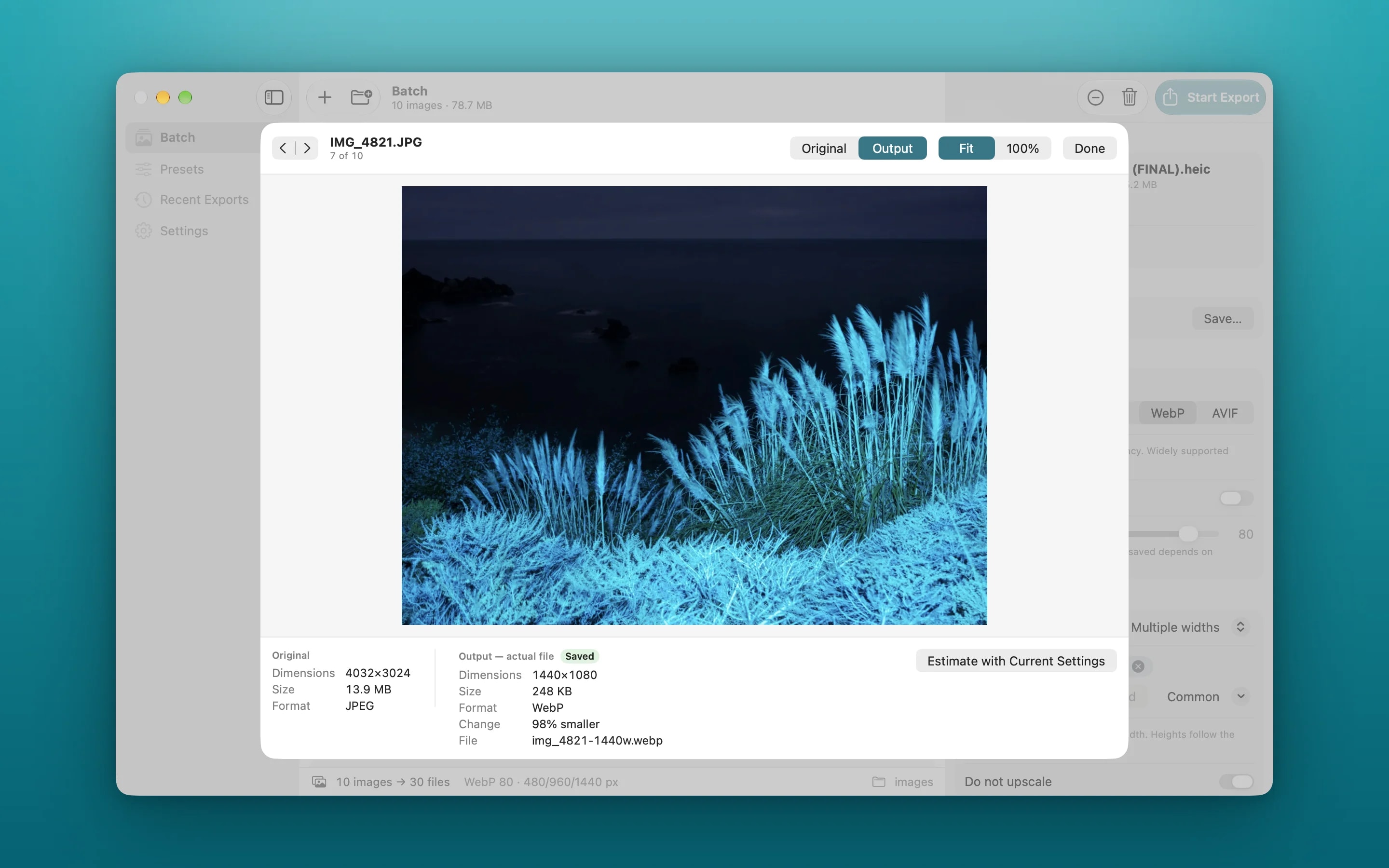Click the 10 images → 30 files text

(x=393, y=782)
